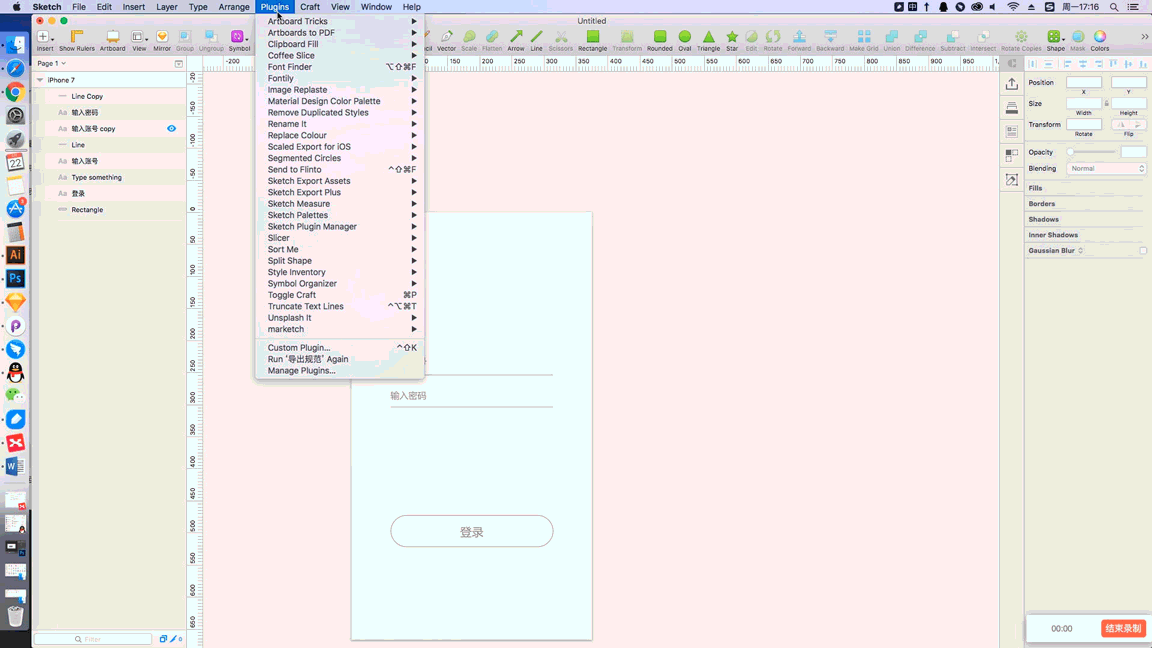Select the Type something layer
Image resolution: width=1152 pixels, height=648 pixels.
coord(111,177)
